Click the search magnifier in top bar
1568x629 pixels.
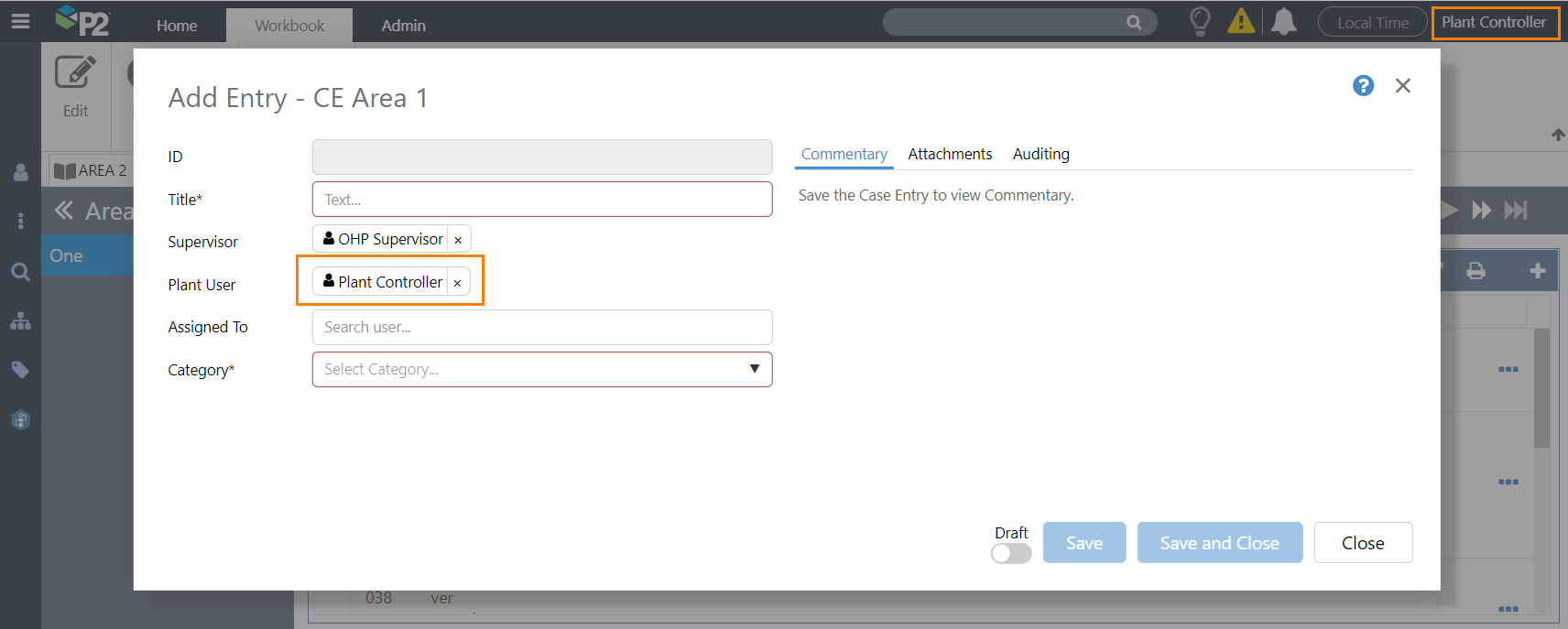(x=1134, y=23)
